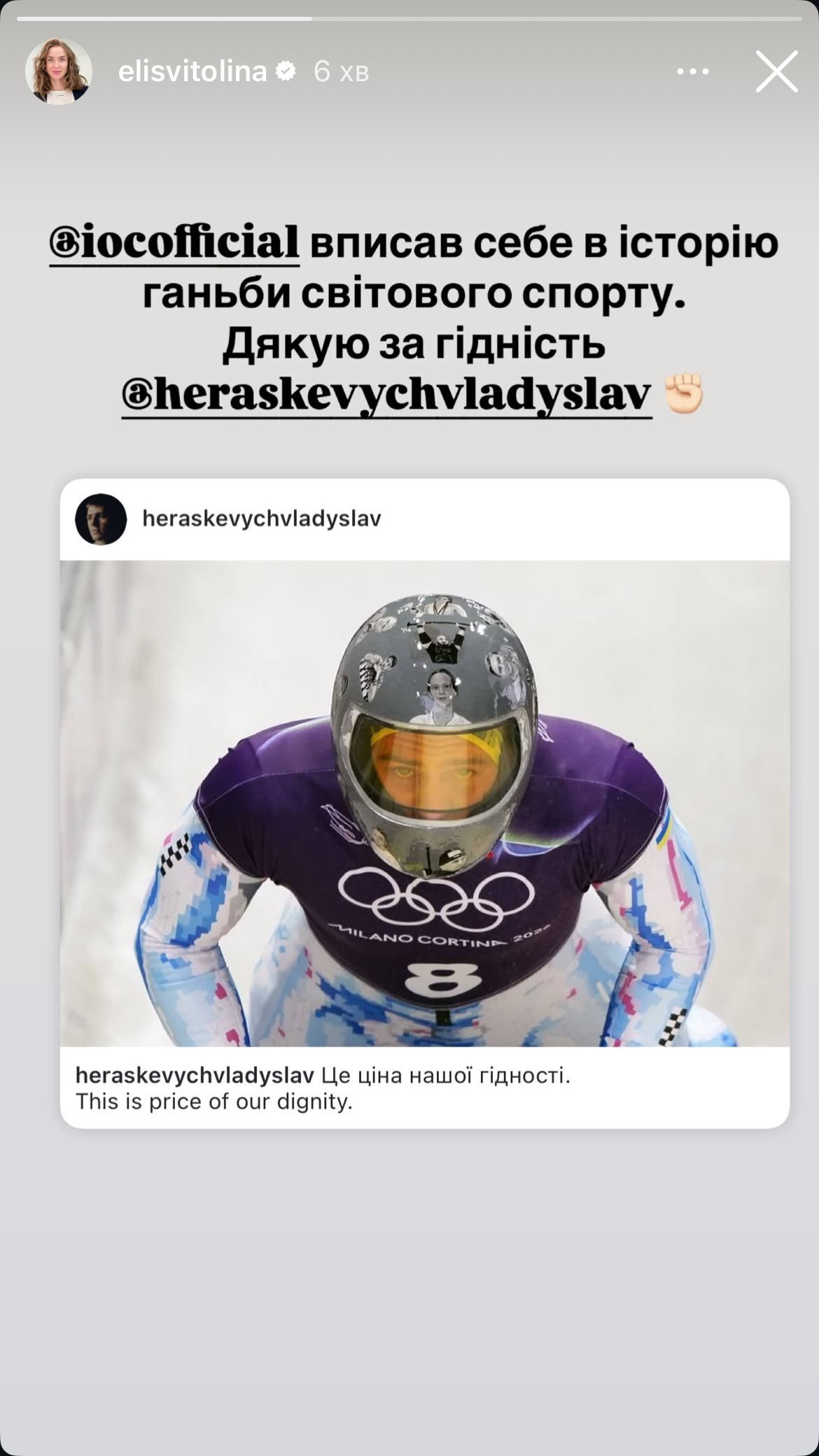Click the heraskevychvladyslav username in the post header
This screenshot has height=1456, width=819.
tap(262, 519)
